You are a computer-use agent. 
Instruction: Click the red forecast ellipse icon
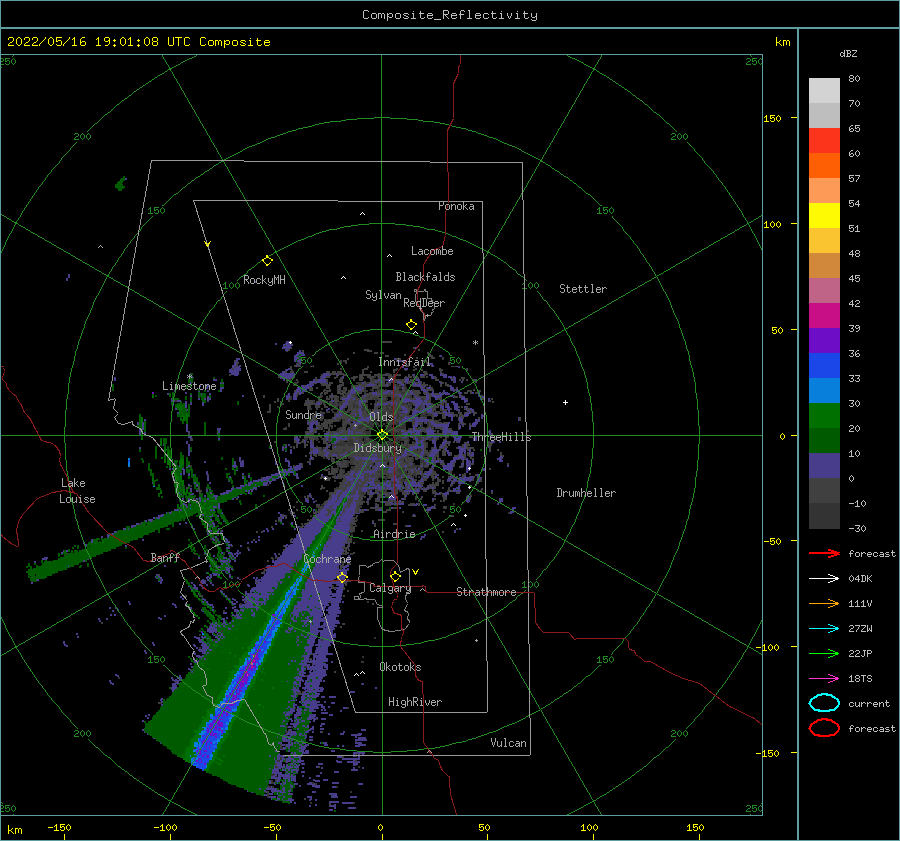(824, 728)
